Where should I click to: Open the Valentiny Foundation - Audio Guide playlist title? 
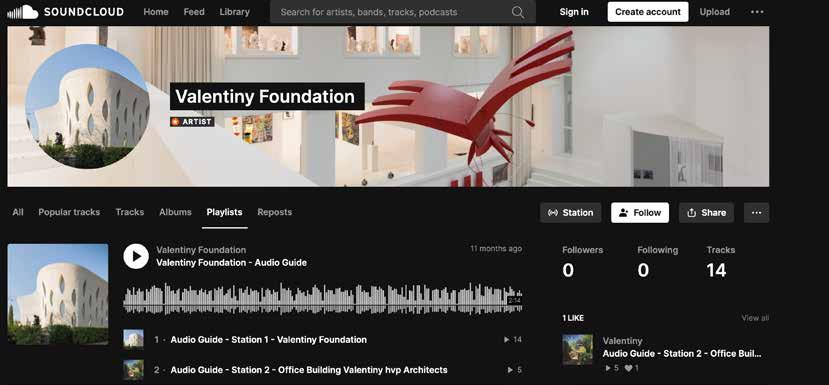coord(232,262)
